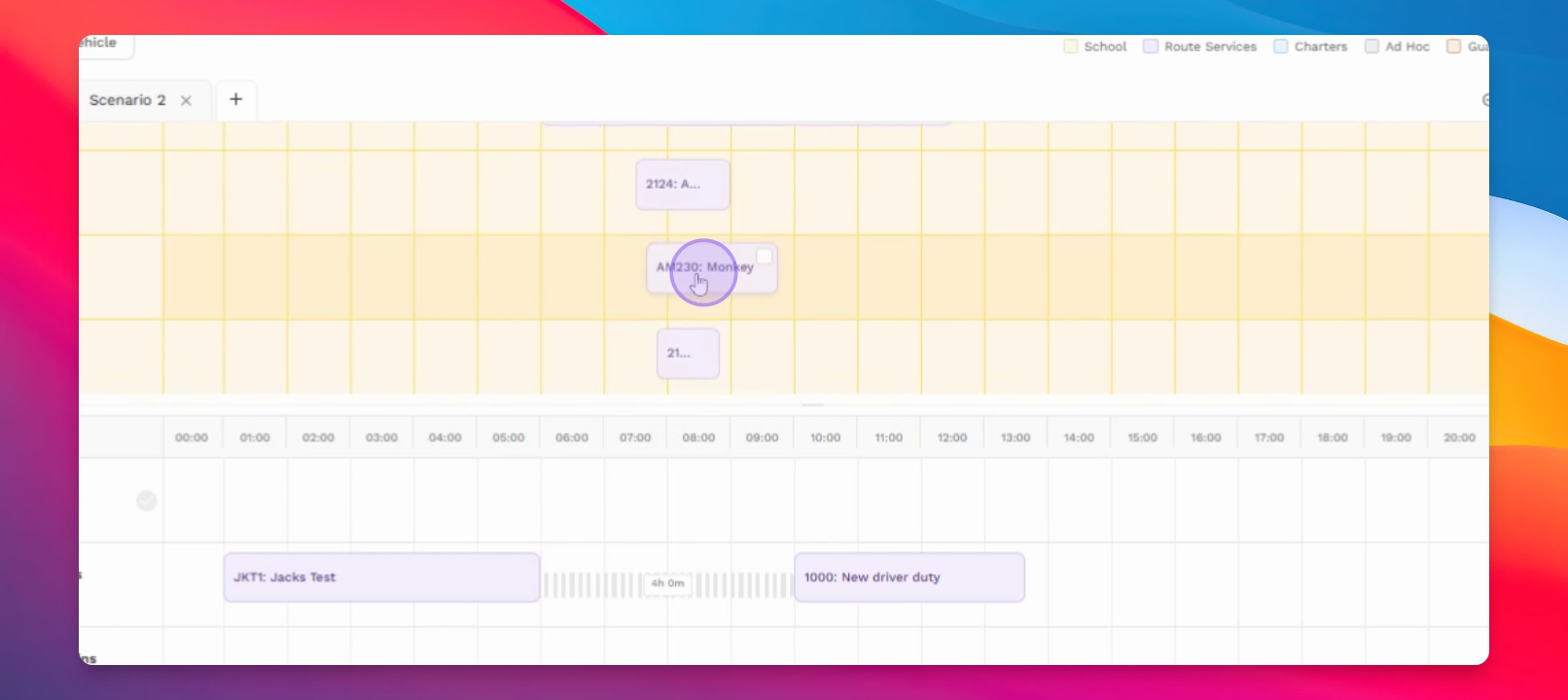Click the 05:00 time label

pyautogui.click(x=509, y=437)
